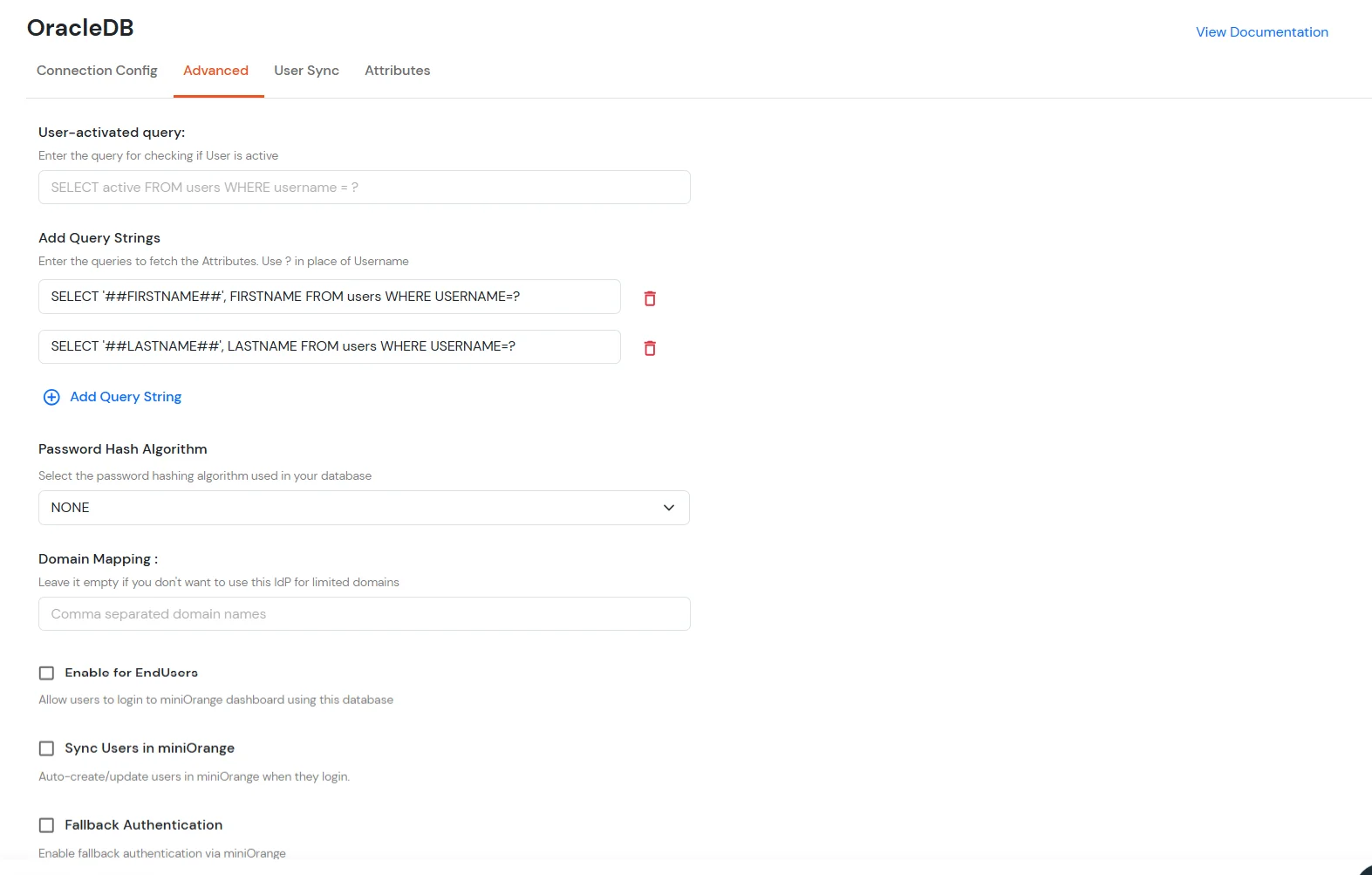Focus the User-activated query input field
Viewport: 1372px width, 875px height.
point(365,188)
